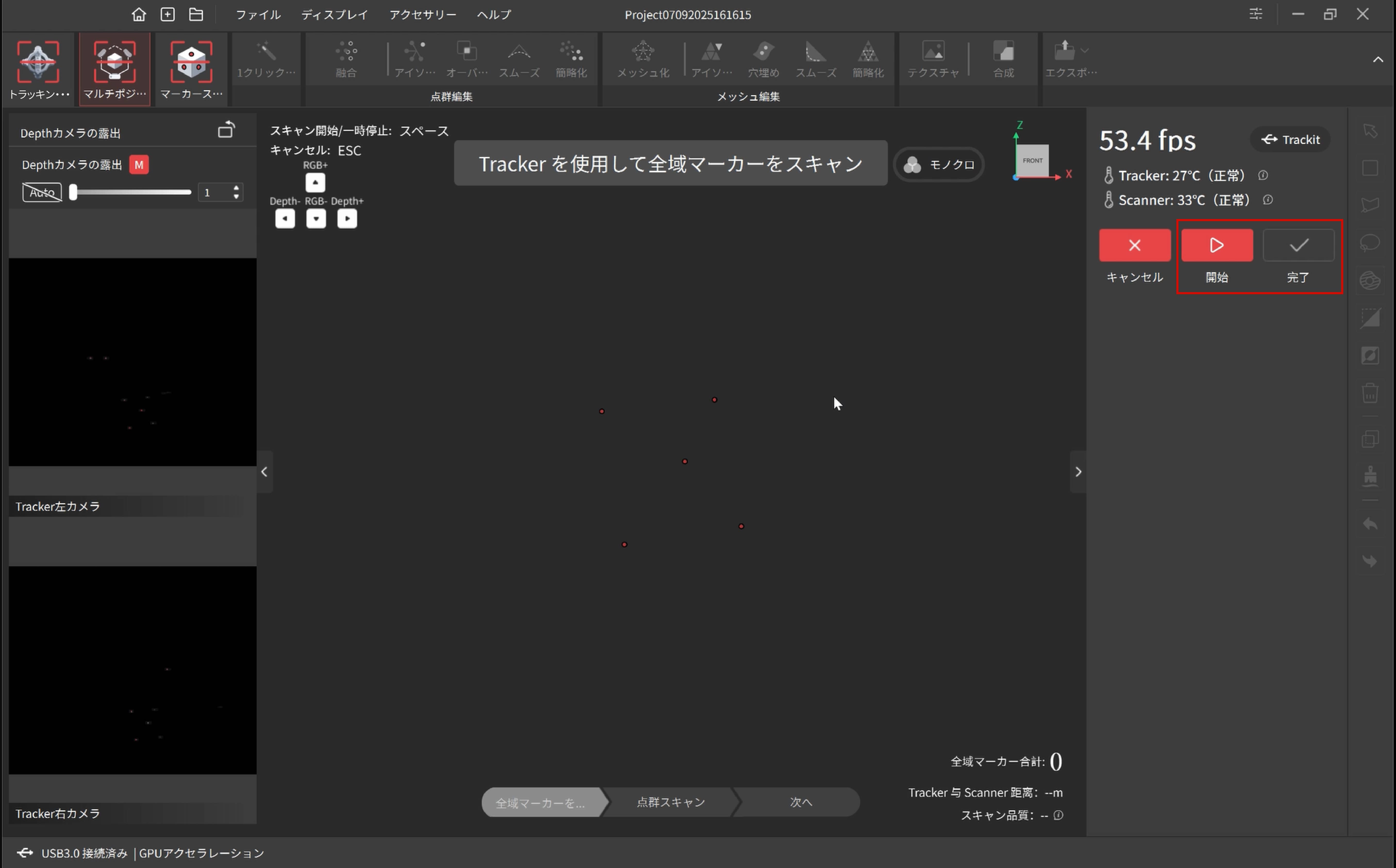Collapse the top ribbon toolbar chevron
This screenshot has width=1396, height=868.
coord(1378,60)
